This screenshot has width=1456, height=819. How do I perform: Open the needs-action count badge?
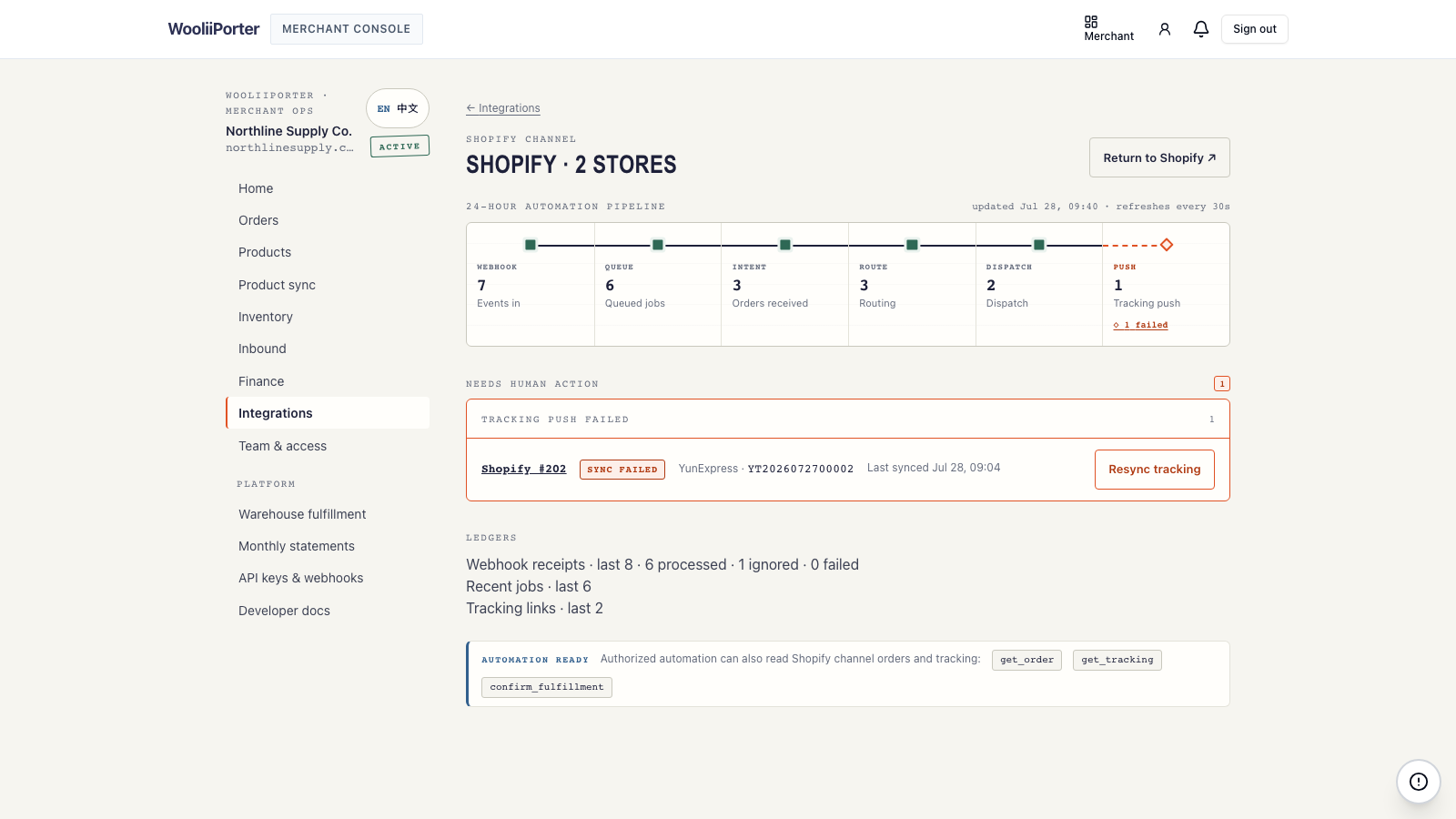tap(1222, 384)
